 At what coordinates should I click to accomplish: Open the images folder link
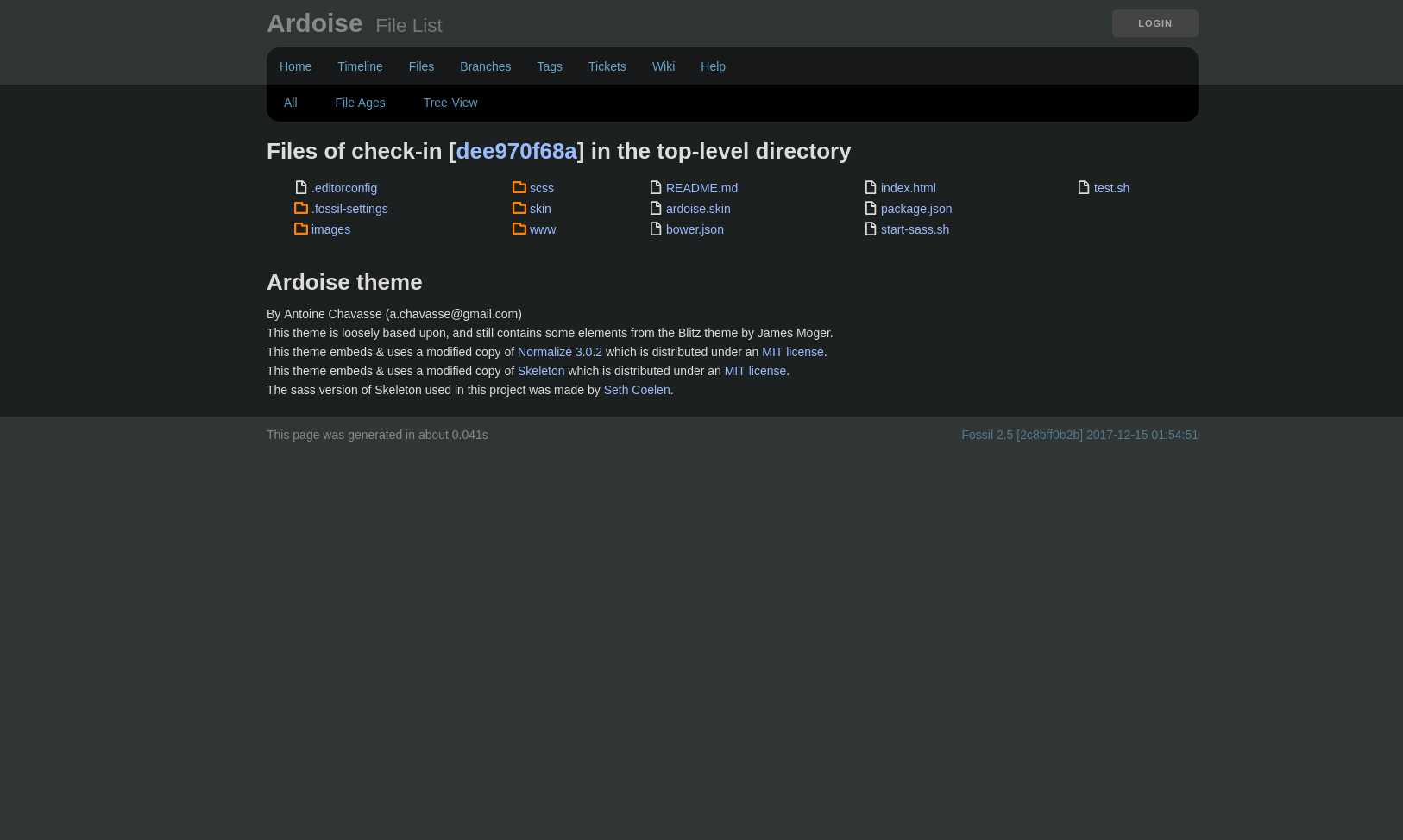coord(330,229)
